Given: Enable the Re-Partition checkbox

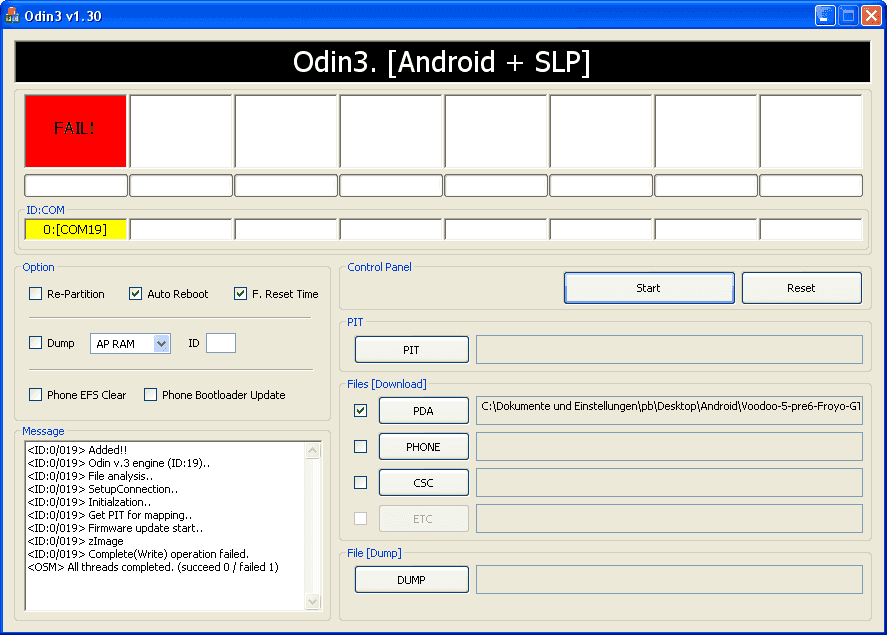Looking at the screenshot, I should click(x=36, y=293).
